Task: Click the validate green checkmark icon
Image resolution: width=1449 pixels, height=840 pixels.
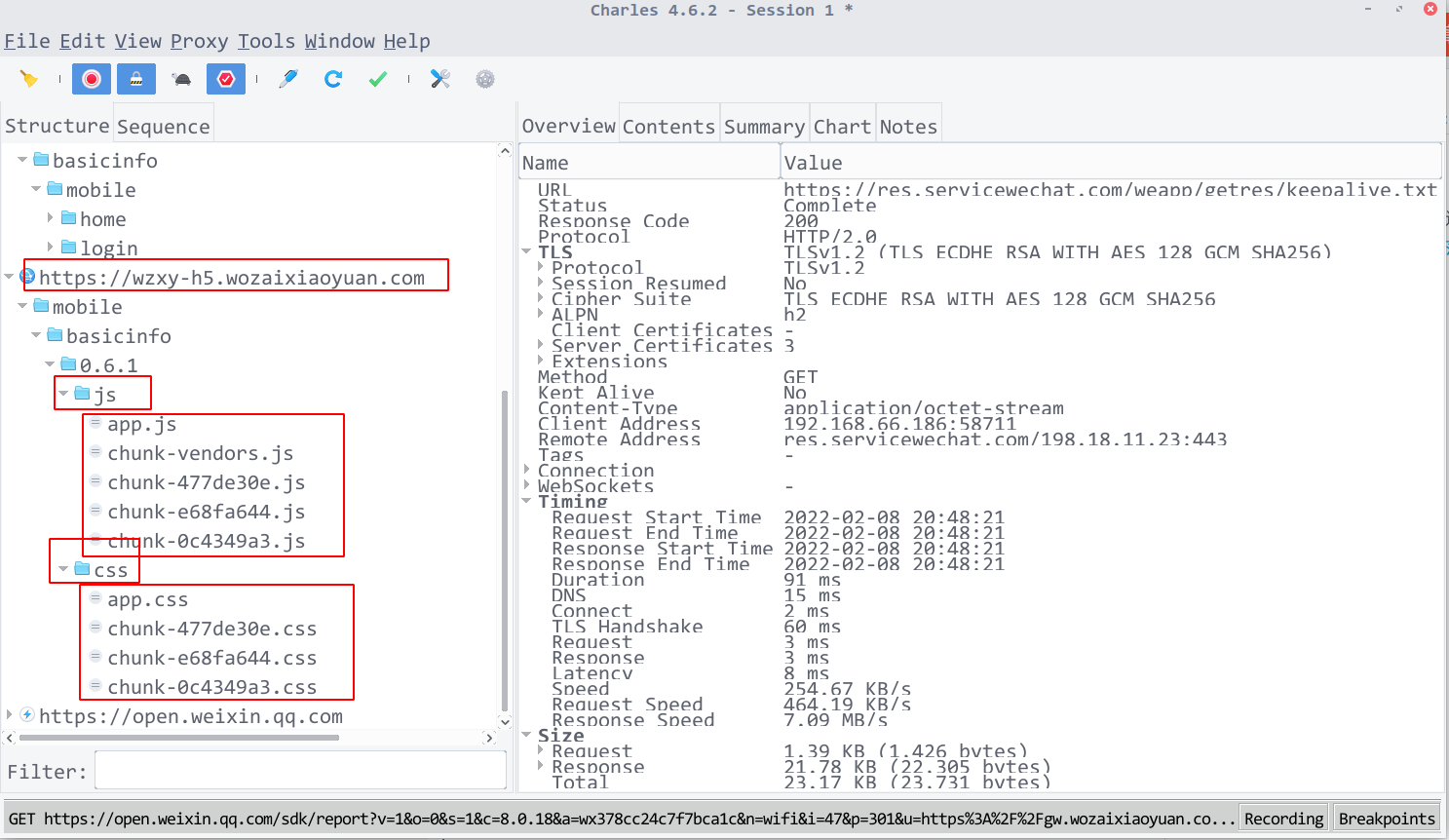Action: pos(378,79)
